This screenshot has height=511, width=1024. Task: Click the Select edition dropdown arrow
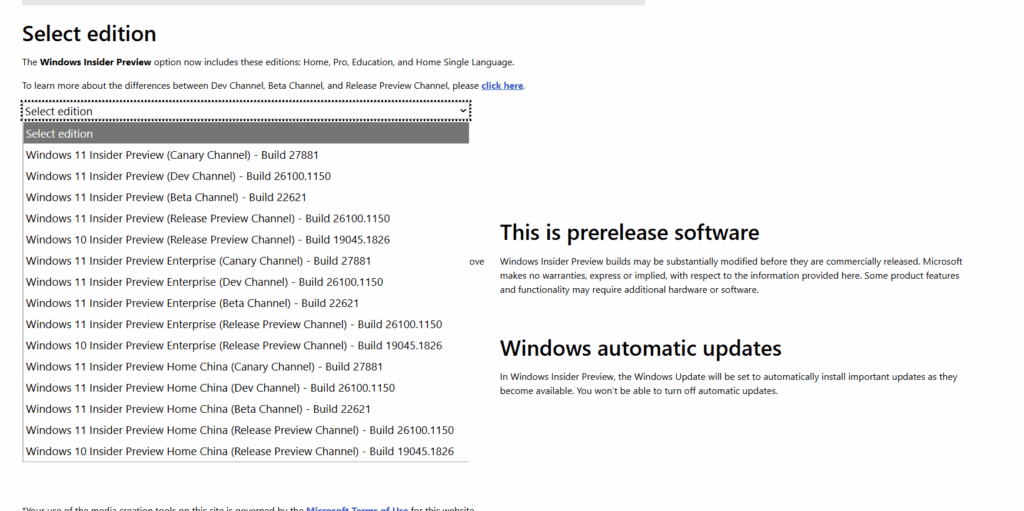(x=462, y=111)
